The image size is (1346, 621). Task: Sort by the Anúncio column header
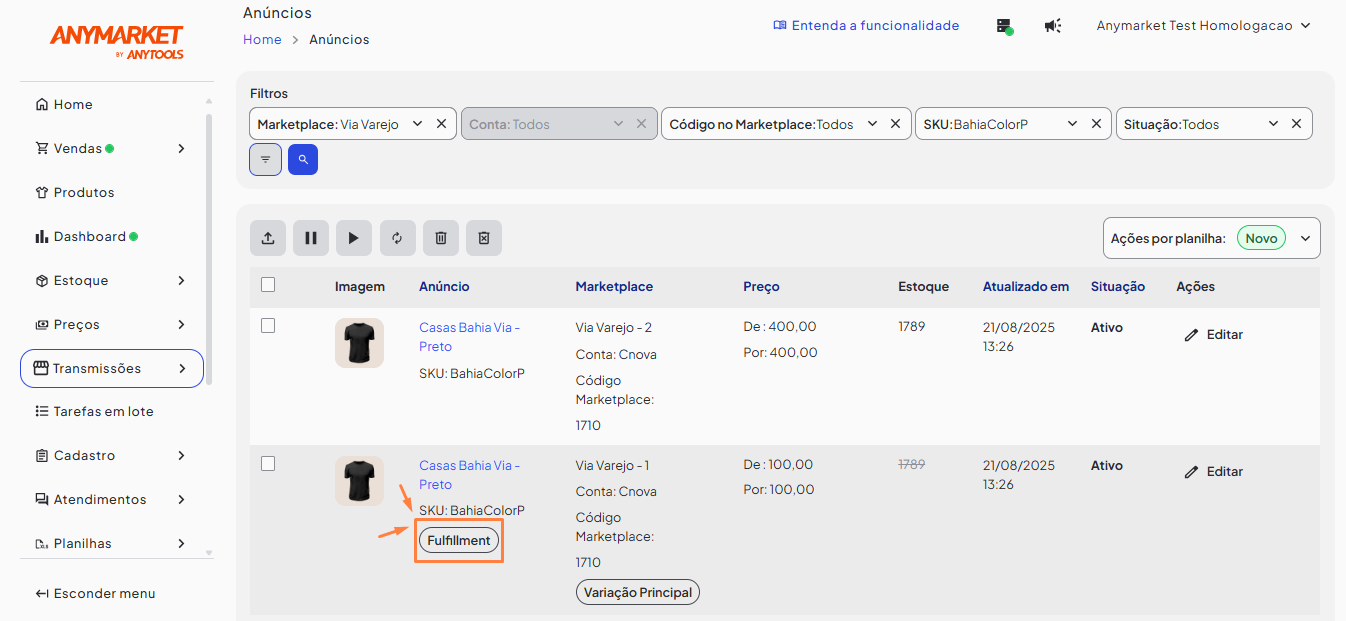coord(444,286)
